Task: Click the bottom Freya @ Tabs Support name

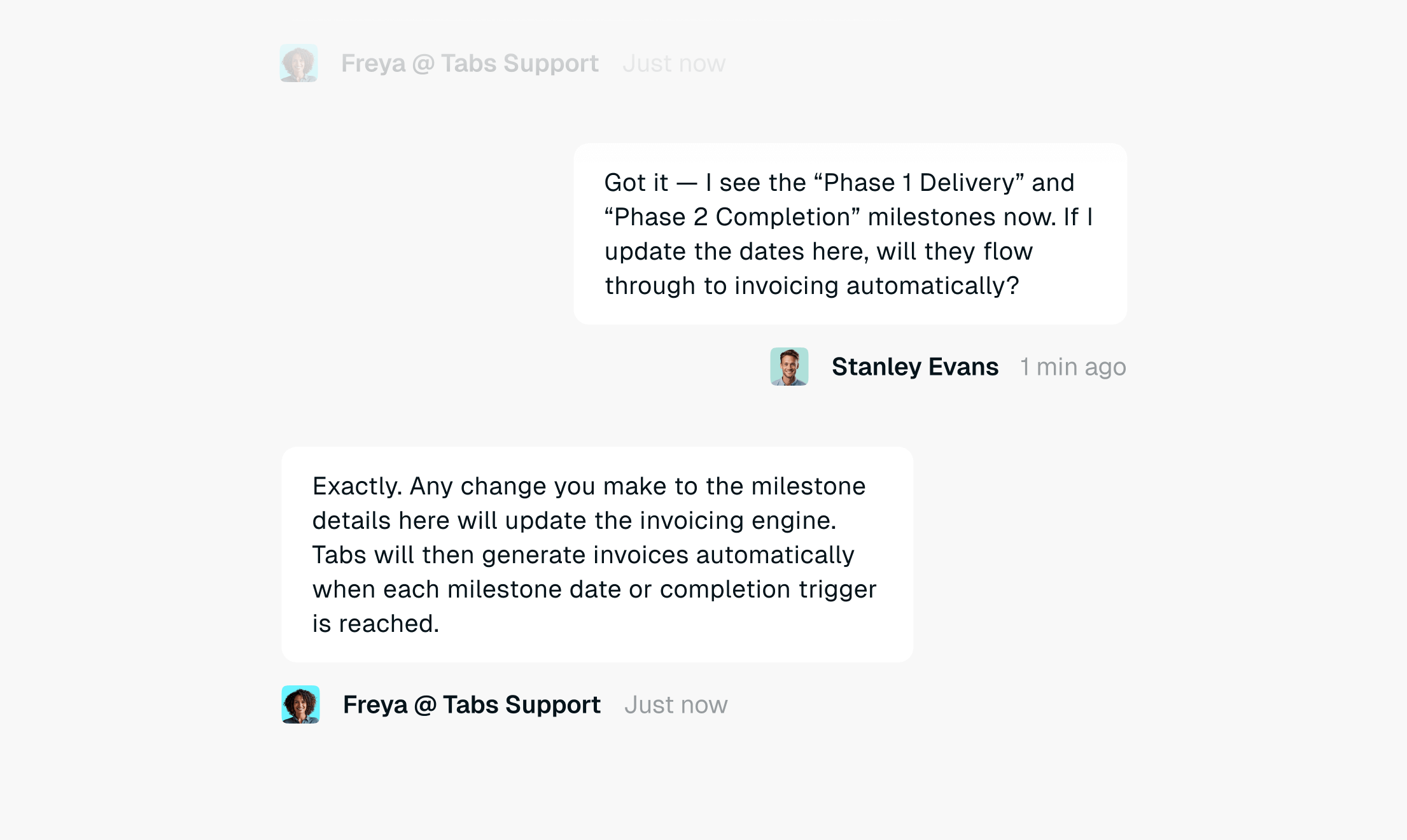Action: click(472, 705)
